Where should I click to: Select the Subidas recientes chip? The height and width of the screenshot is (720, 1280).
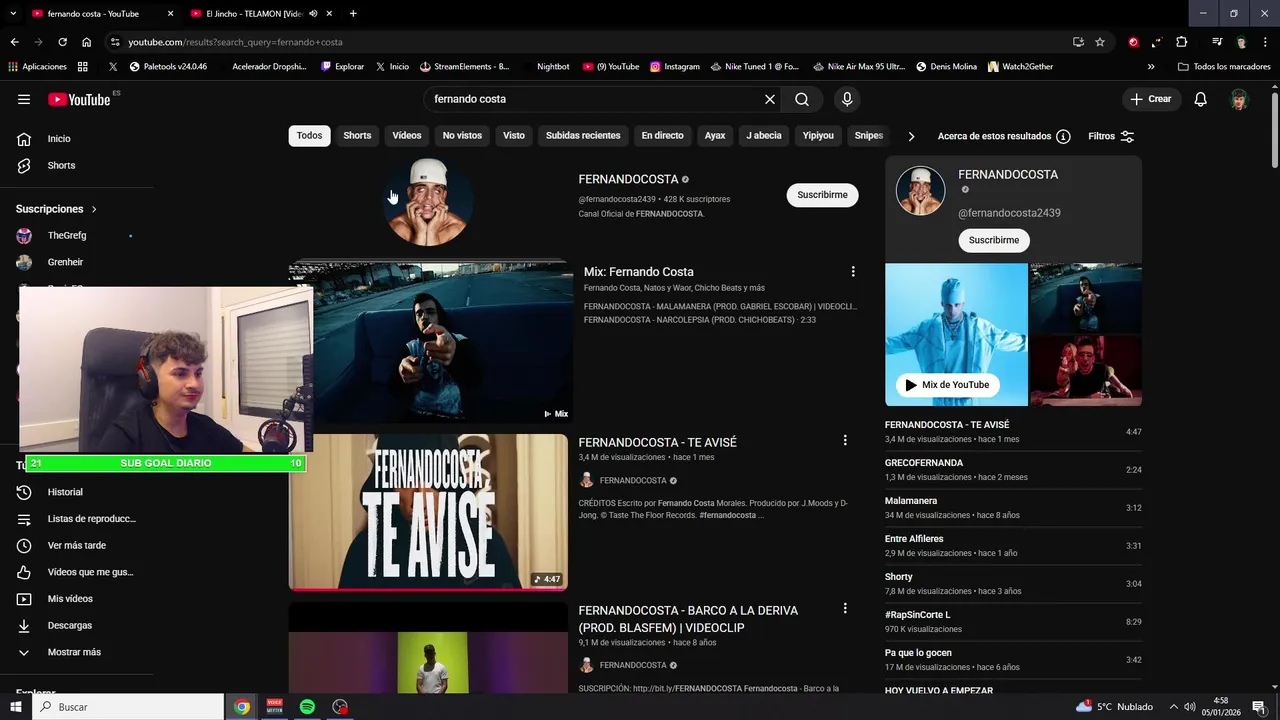pos(583,136)
